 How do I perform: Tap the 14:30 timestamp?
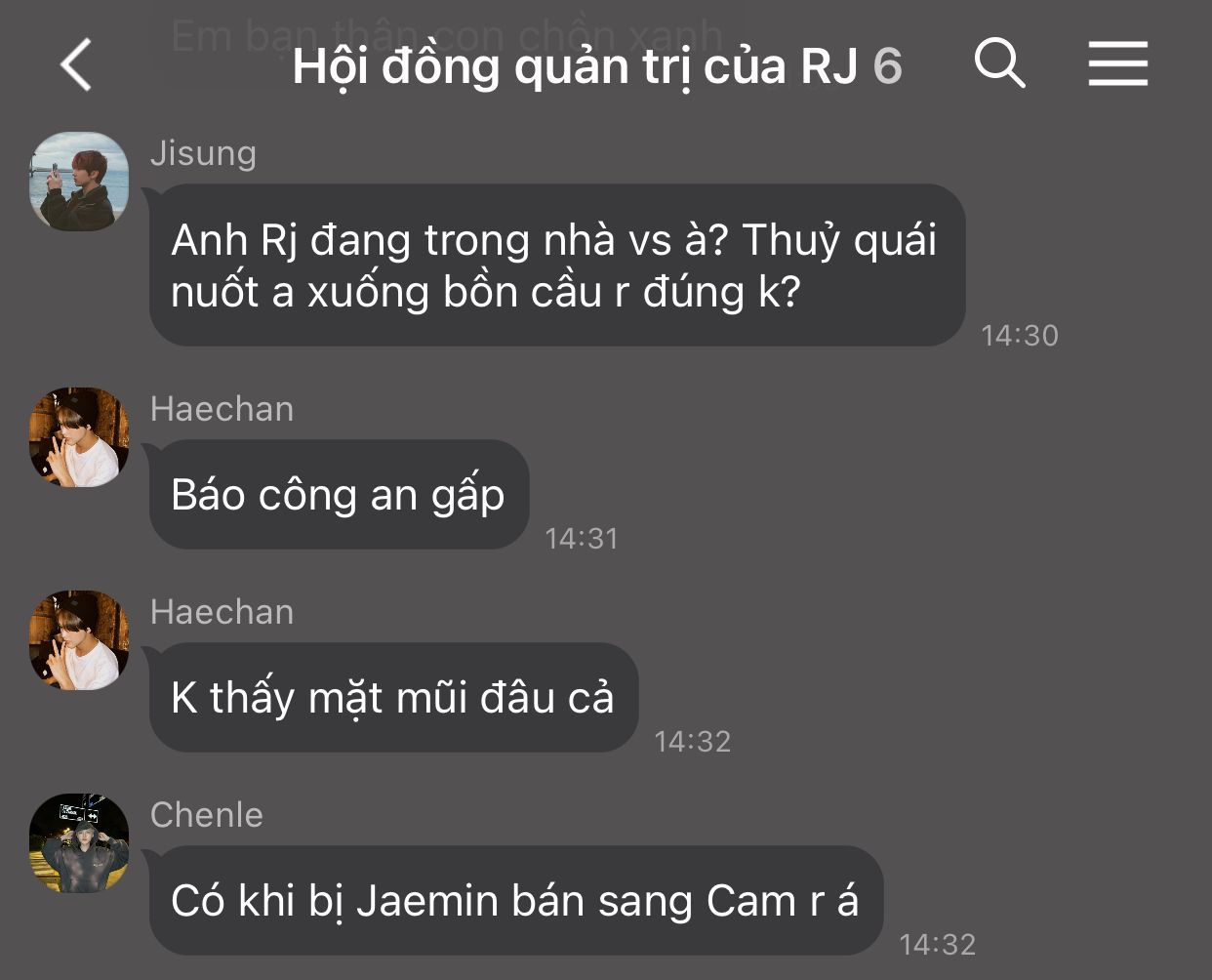coord(1020,335)
